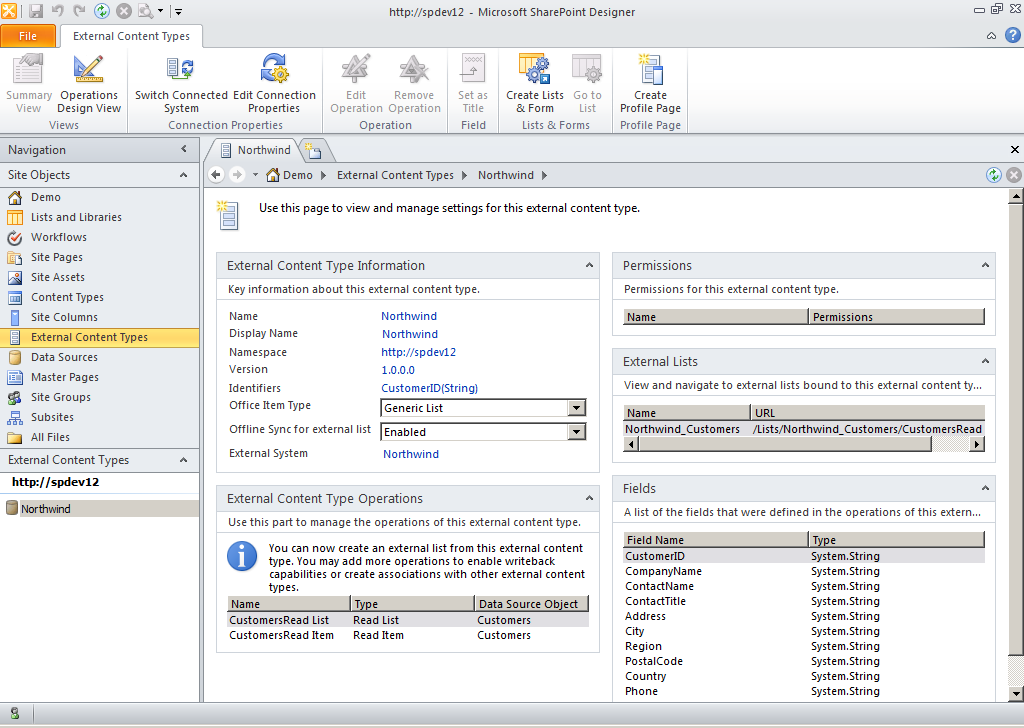Select the Northwind_Customers external list row
Screen dimensions: 1024x728
(x=804, y=429)
